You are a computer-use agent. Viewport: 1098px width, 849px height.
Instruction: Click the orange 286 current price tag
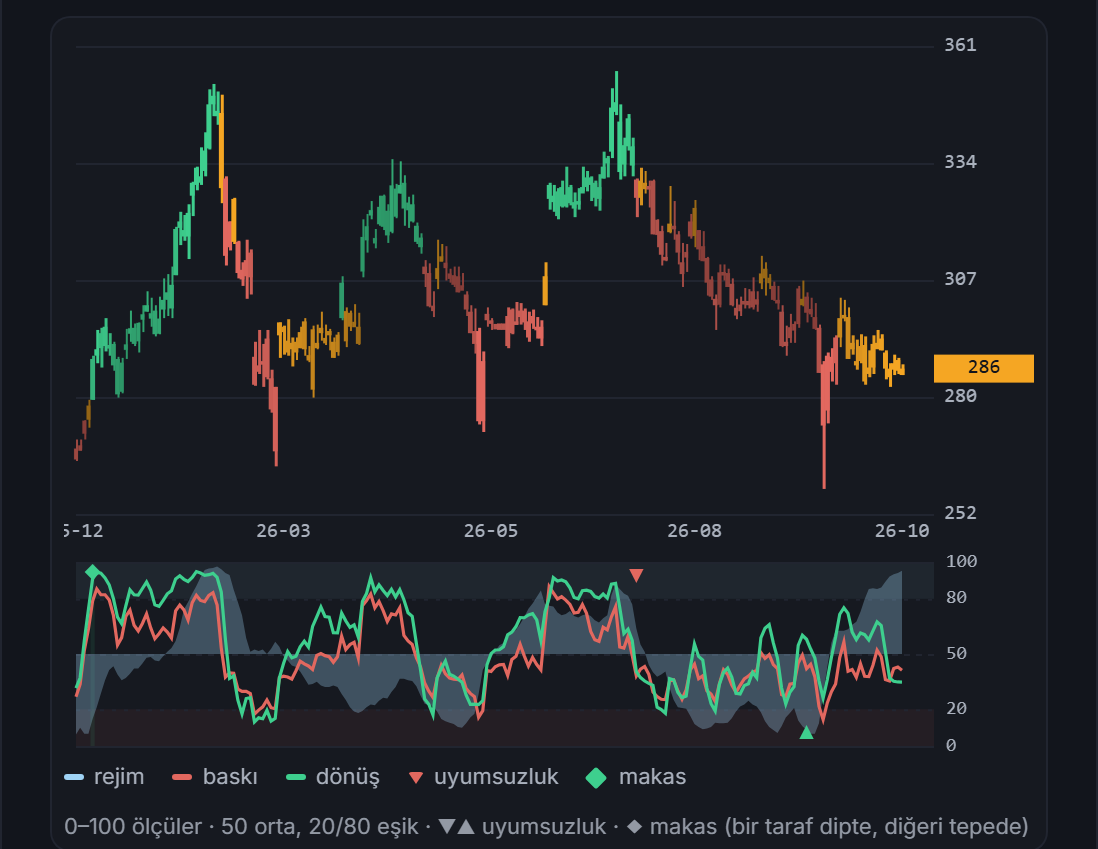click(x=984, y=368)
